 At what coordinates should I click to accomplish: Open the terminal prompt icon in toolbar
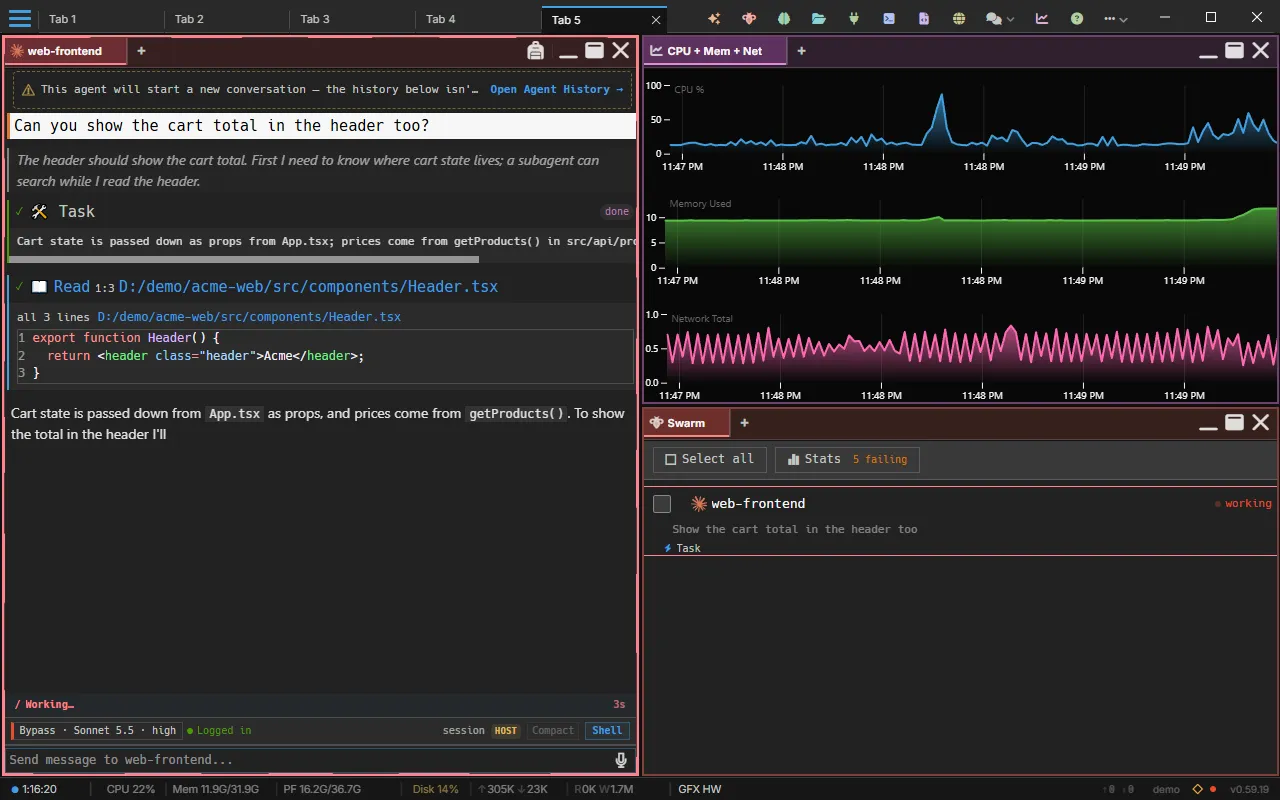889,18
